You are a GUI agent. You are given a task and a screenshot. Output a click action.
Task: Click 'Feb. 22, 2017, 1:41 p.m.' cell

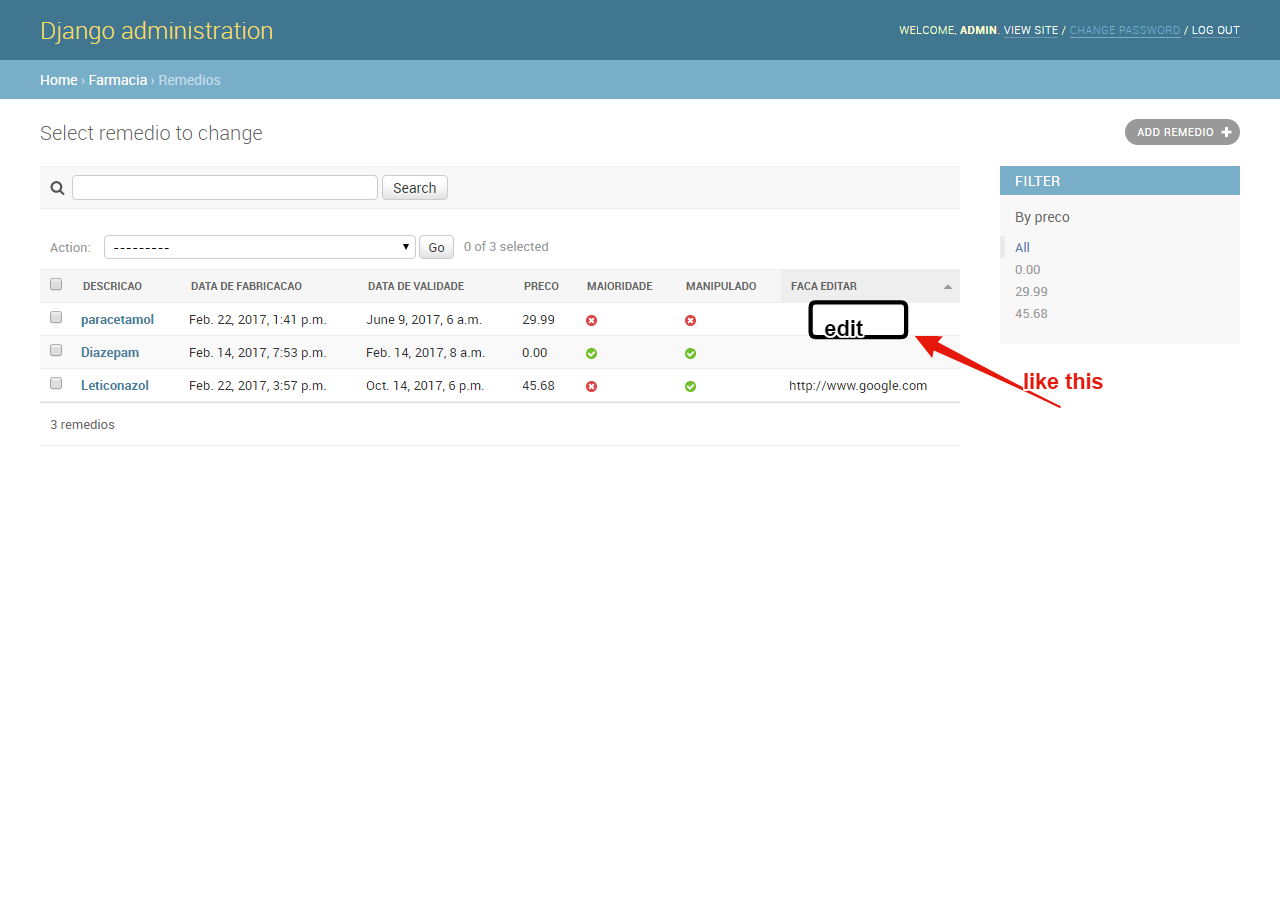coord(258,320)
